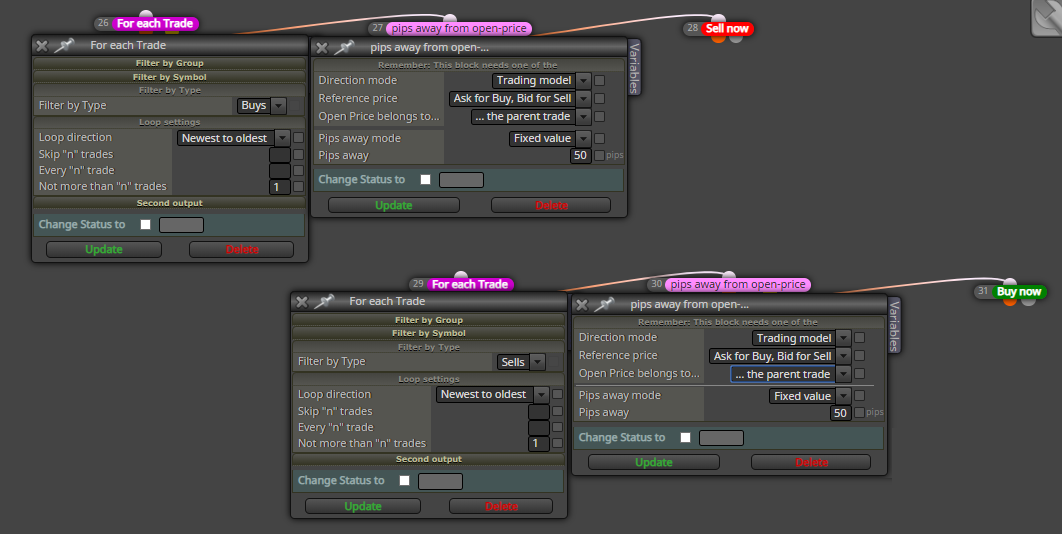The width and height of the screenshot is (1062, 534).
Task: Tick Change Status to checkbox under block 30
Action: click(685, 438)
